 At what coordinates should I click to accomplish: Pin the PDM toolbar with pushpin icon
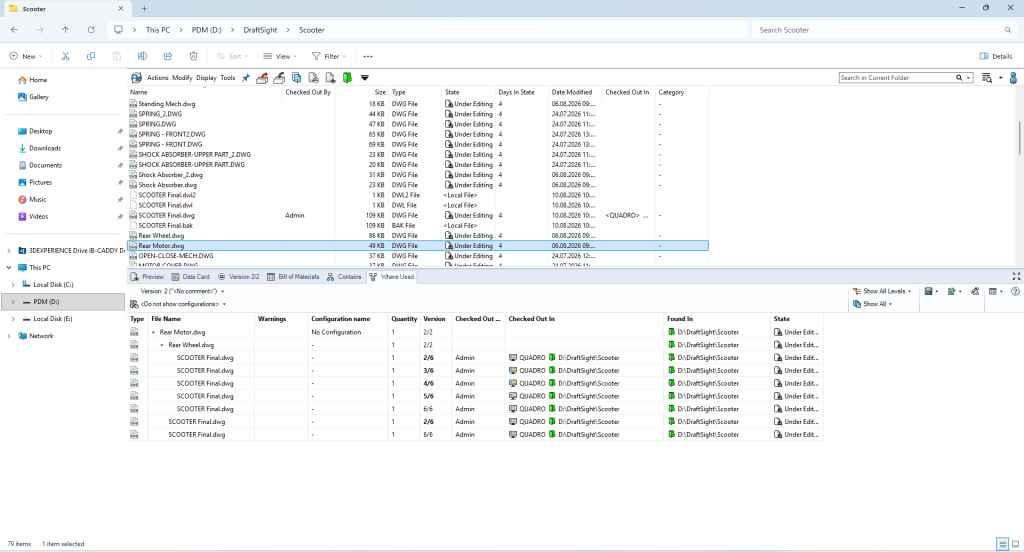[246, 78]
